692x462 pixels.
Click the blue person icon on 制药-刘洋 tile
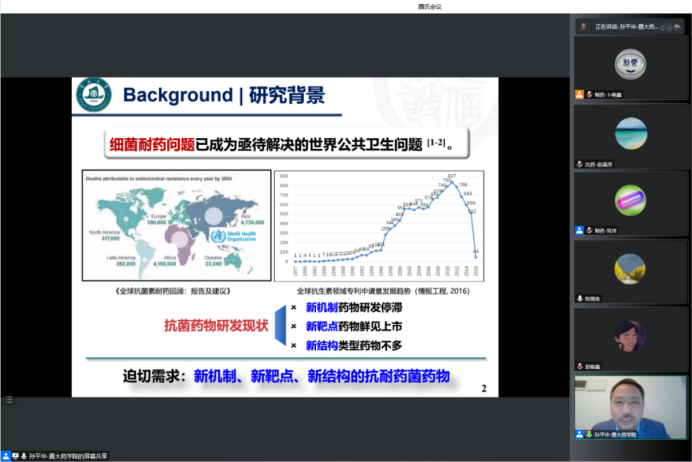pyautogui.click(x=579, y=230)
